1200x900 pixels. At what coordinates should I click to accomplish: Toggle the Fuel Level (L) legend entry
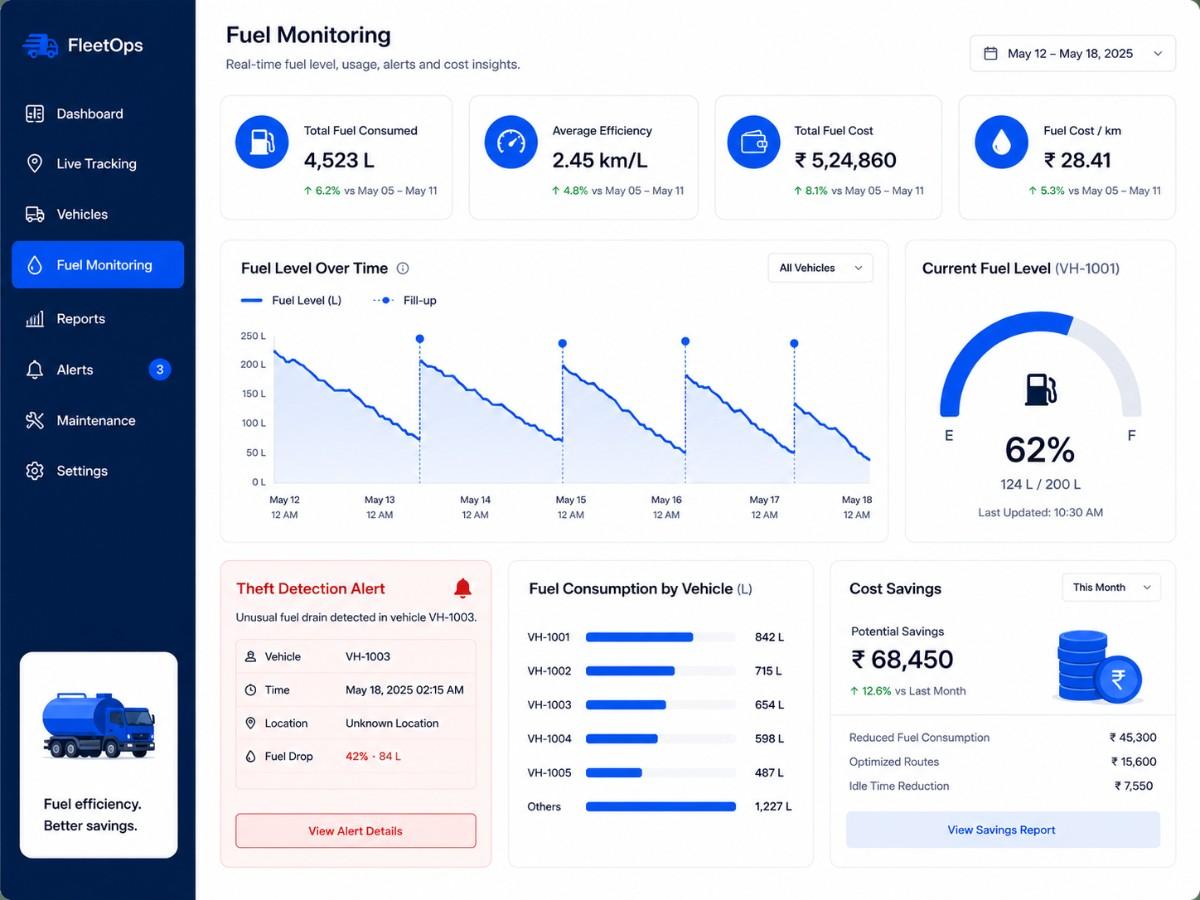291,300
